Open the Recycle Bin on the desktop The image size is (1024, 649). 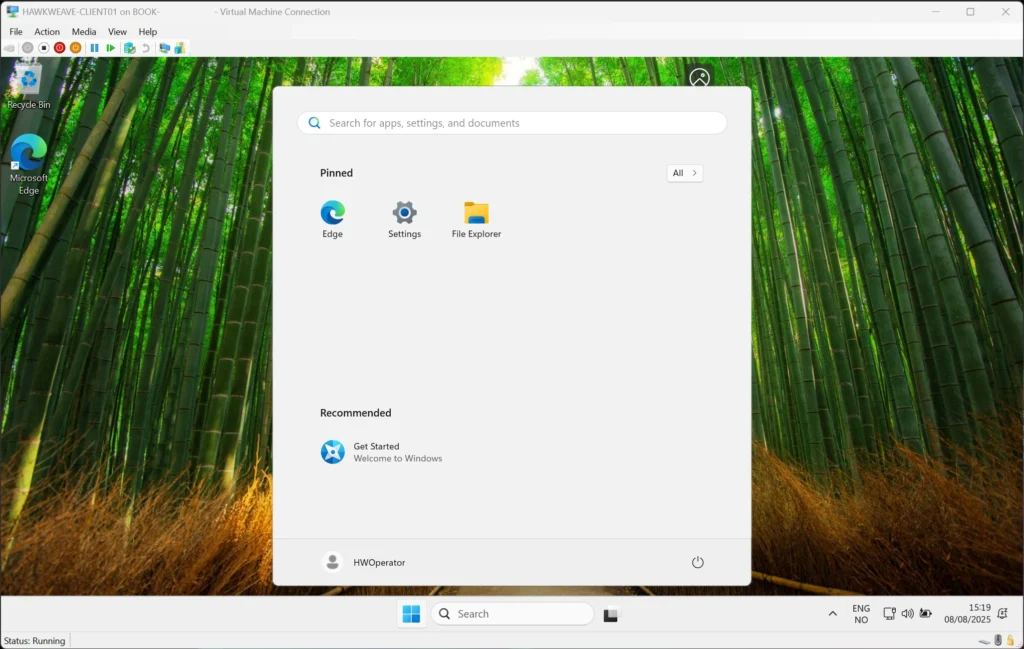(28, 86)
